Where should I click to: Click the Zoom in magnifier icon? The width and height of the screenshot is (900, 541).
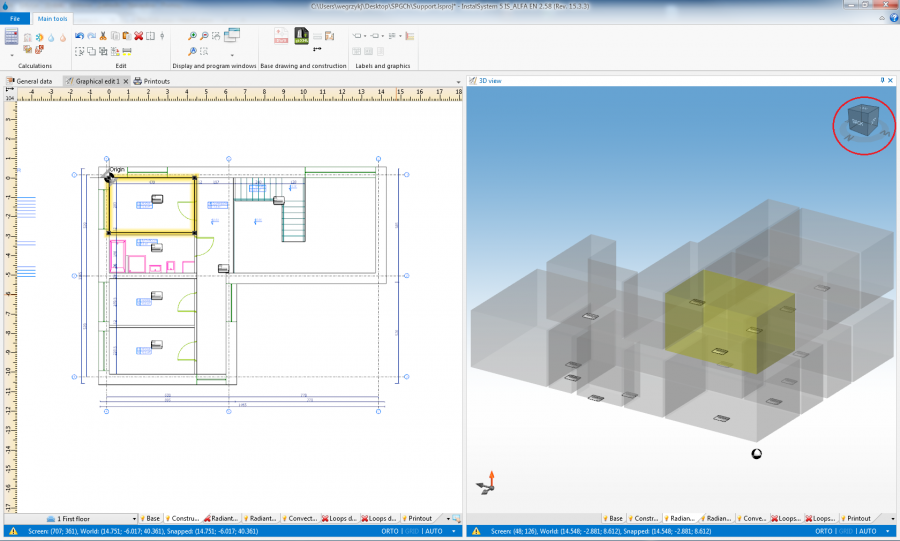193,36
